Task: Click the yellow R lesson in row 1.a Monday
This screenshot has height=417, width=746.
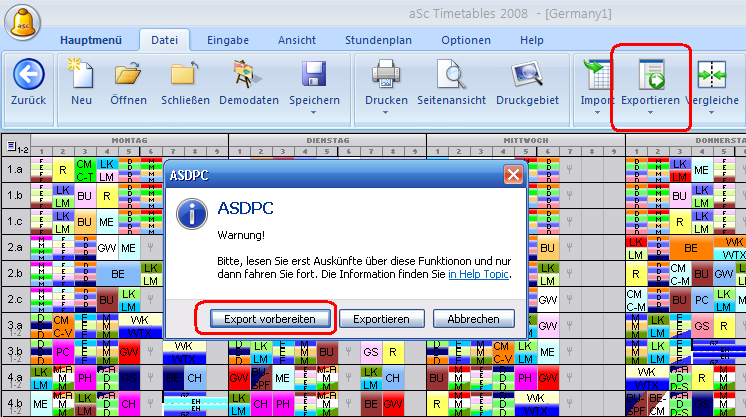Action: click(63, 170)
